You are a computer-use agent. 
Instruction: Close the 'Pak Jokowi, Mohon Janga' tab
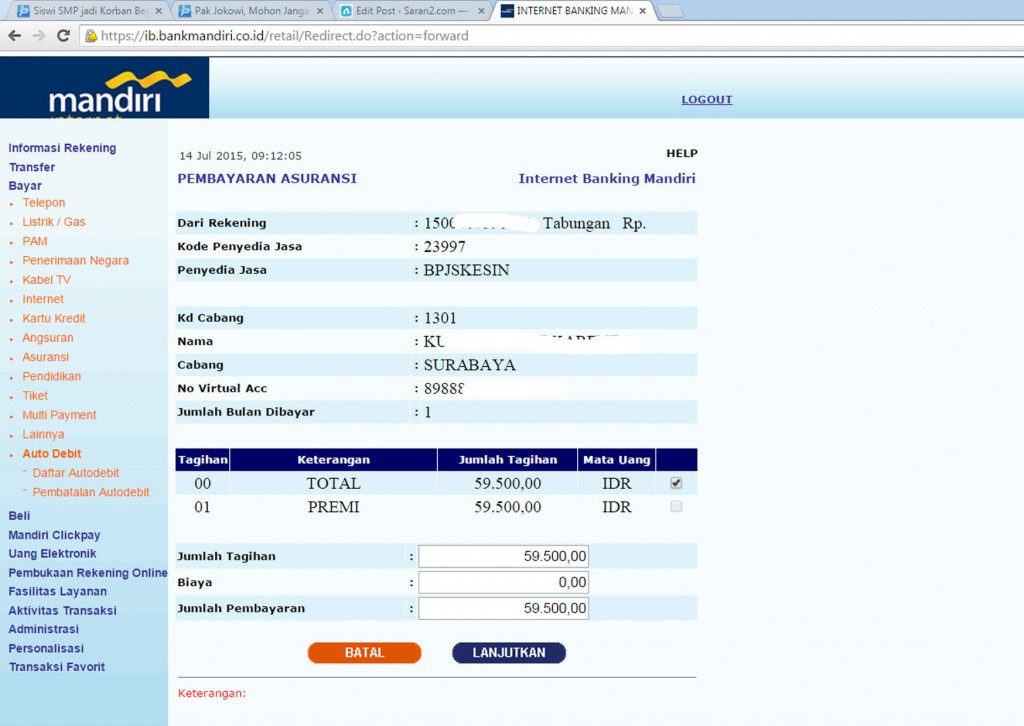coord(320,11)
